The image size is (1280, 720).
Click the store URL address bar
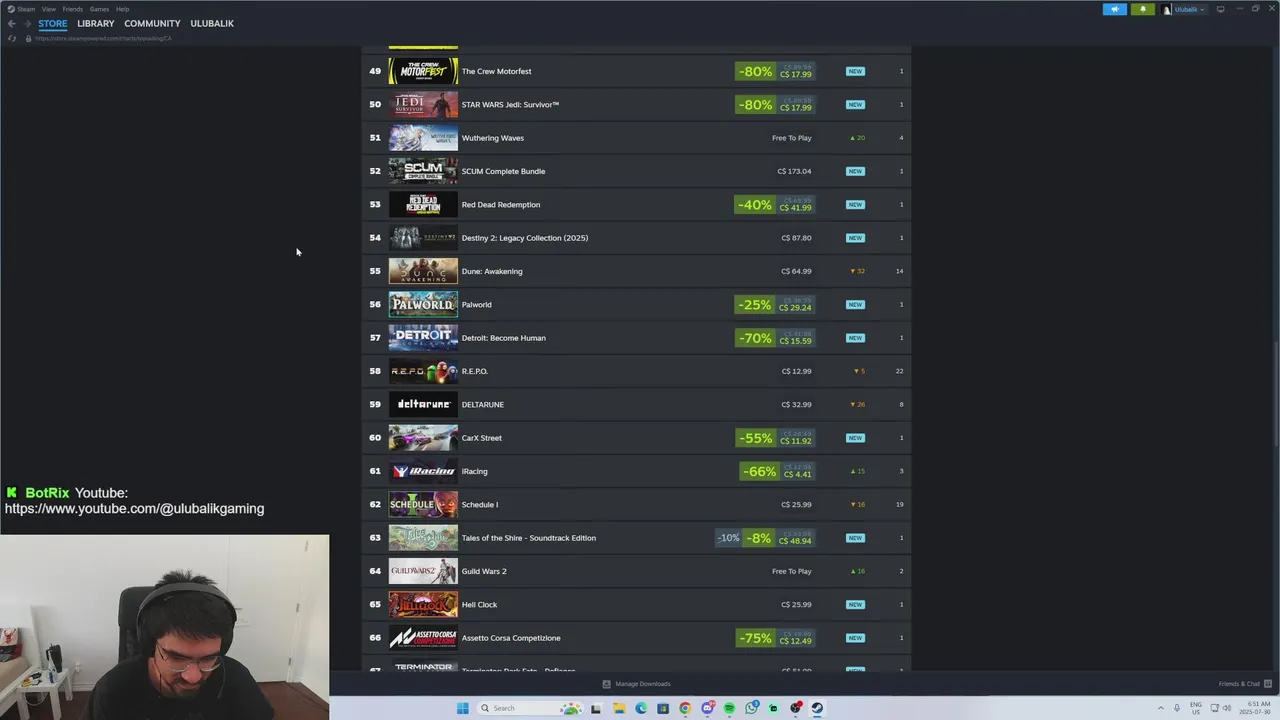tap(103, 38)
